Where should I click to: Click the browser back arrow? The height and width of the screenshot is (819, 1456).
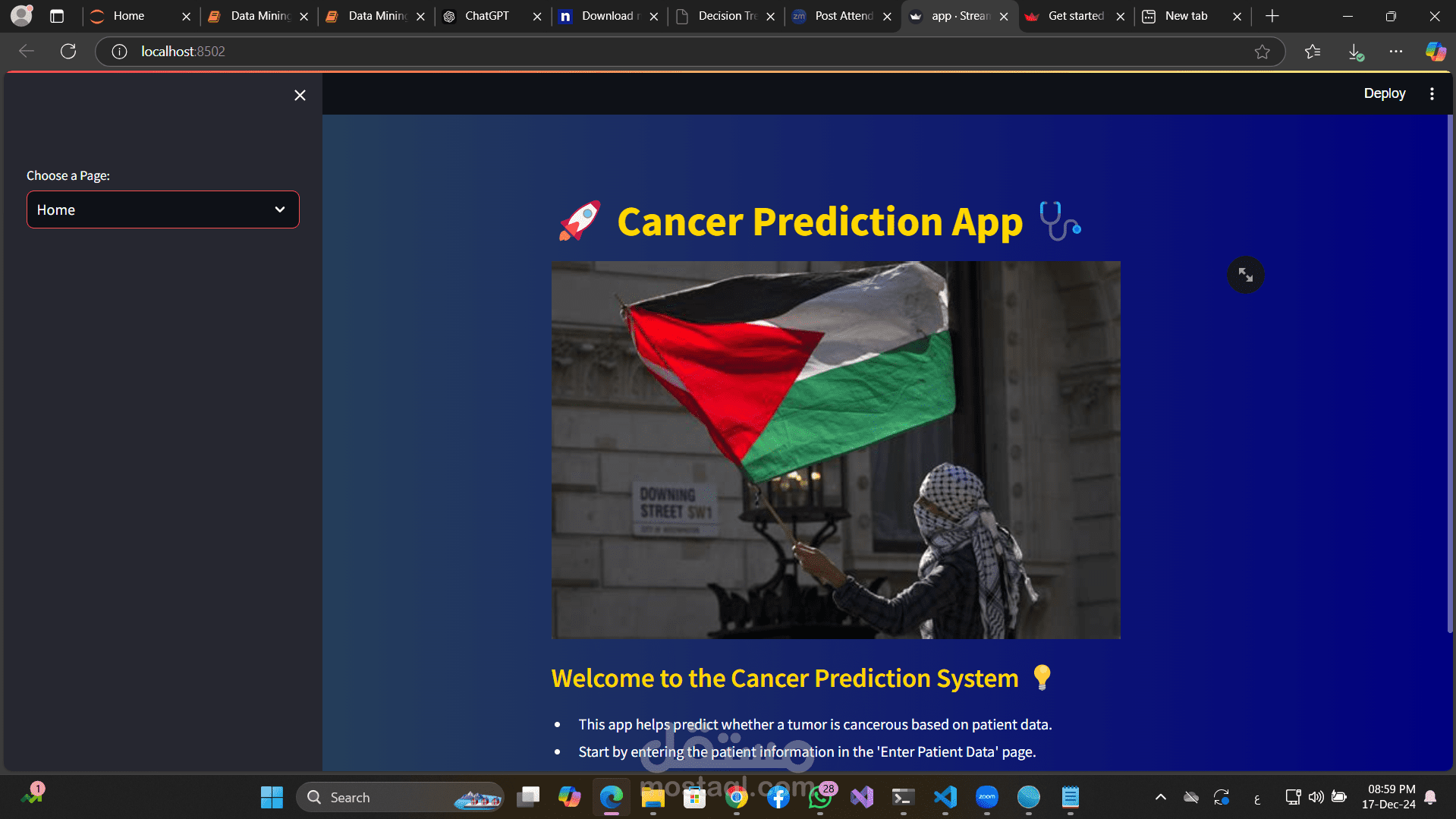click(x=27, y=51)
